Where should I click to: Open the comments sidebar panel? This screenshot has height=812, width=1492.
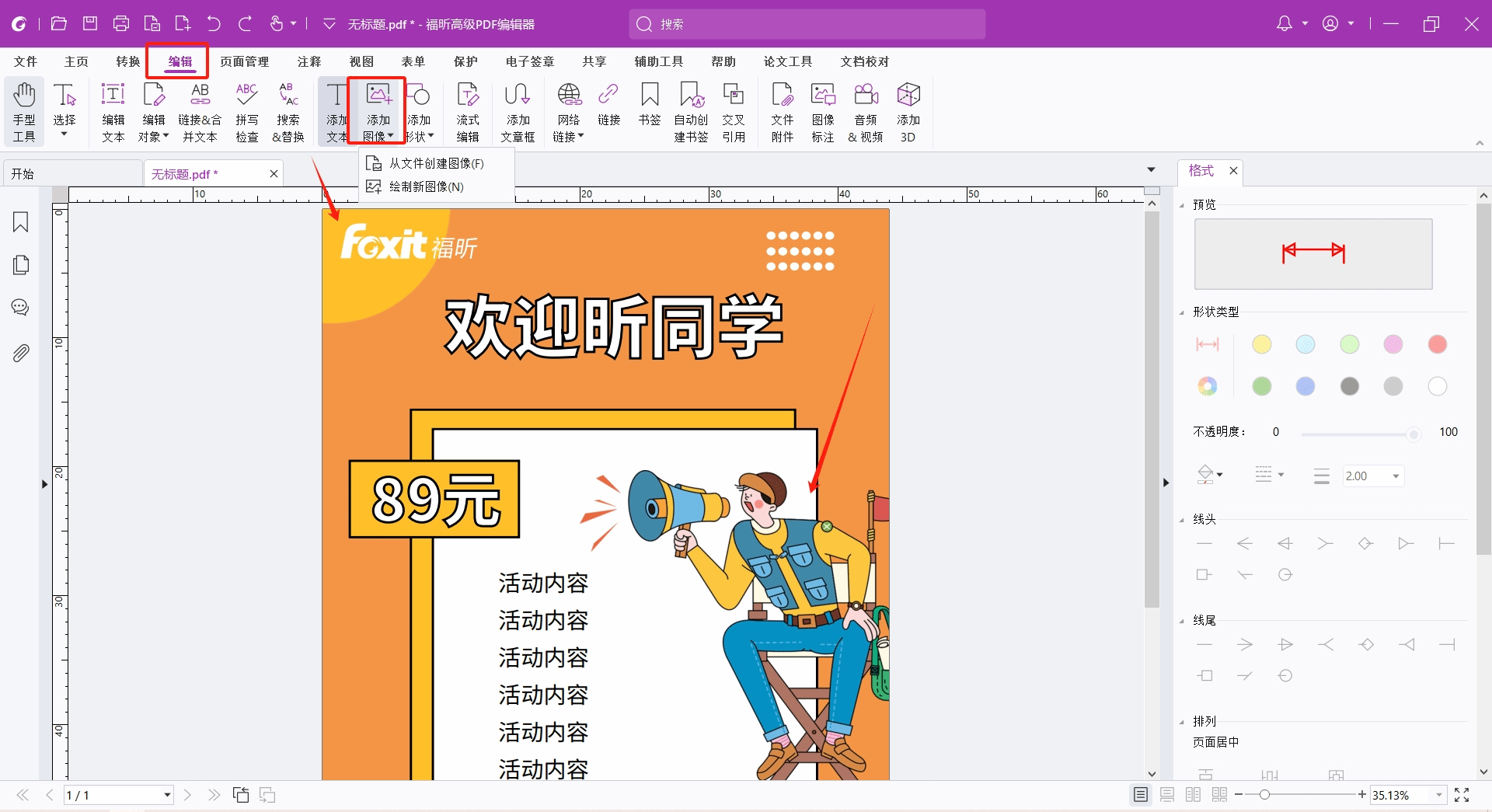21,308
